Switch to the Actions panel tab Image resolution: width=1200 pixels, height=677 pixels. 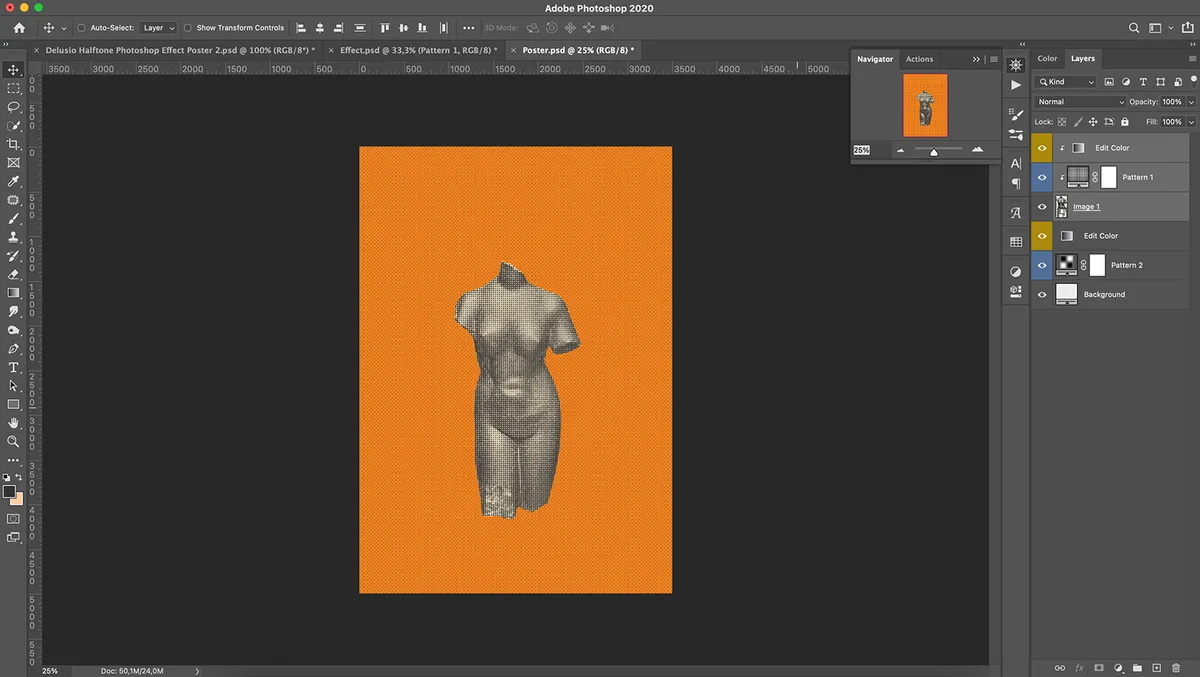919,59
